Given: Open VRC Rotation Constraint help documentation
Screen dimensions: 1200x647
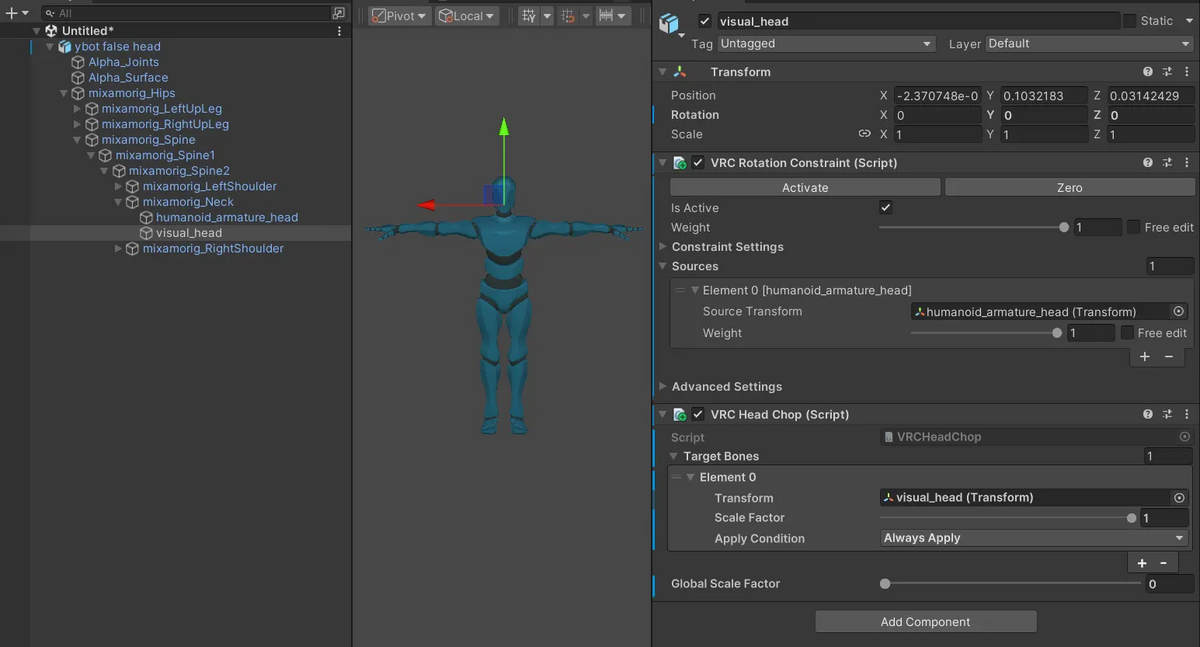Looking at the screenshot, I should pyautogui.click(x=1146, y=162).
